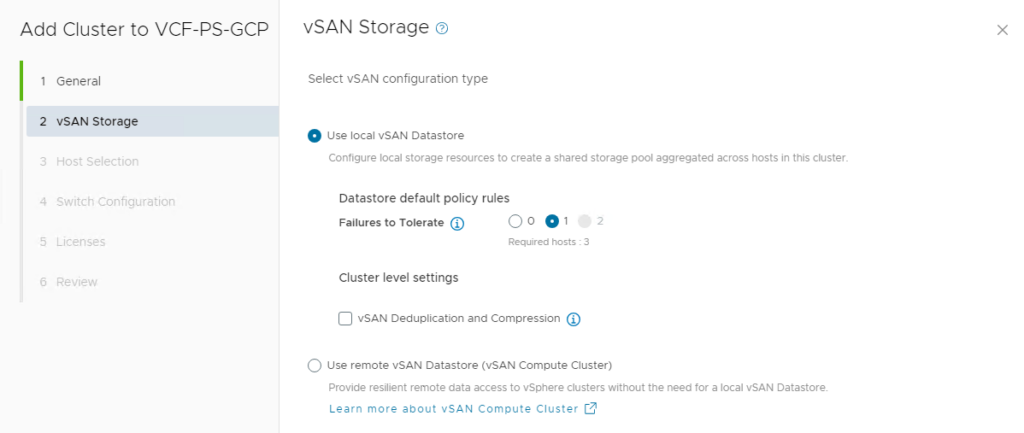Select Use local vSAN Datastore option
The image size is (1024, 433).
[x=315, y=135]
